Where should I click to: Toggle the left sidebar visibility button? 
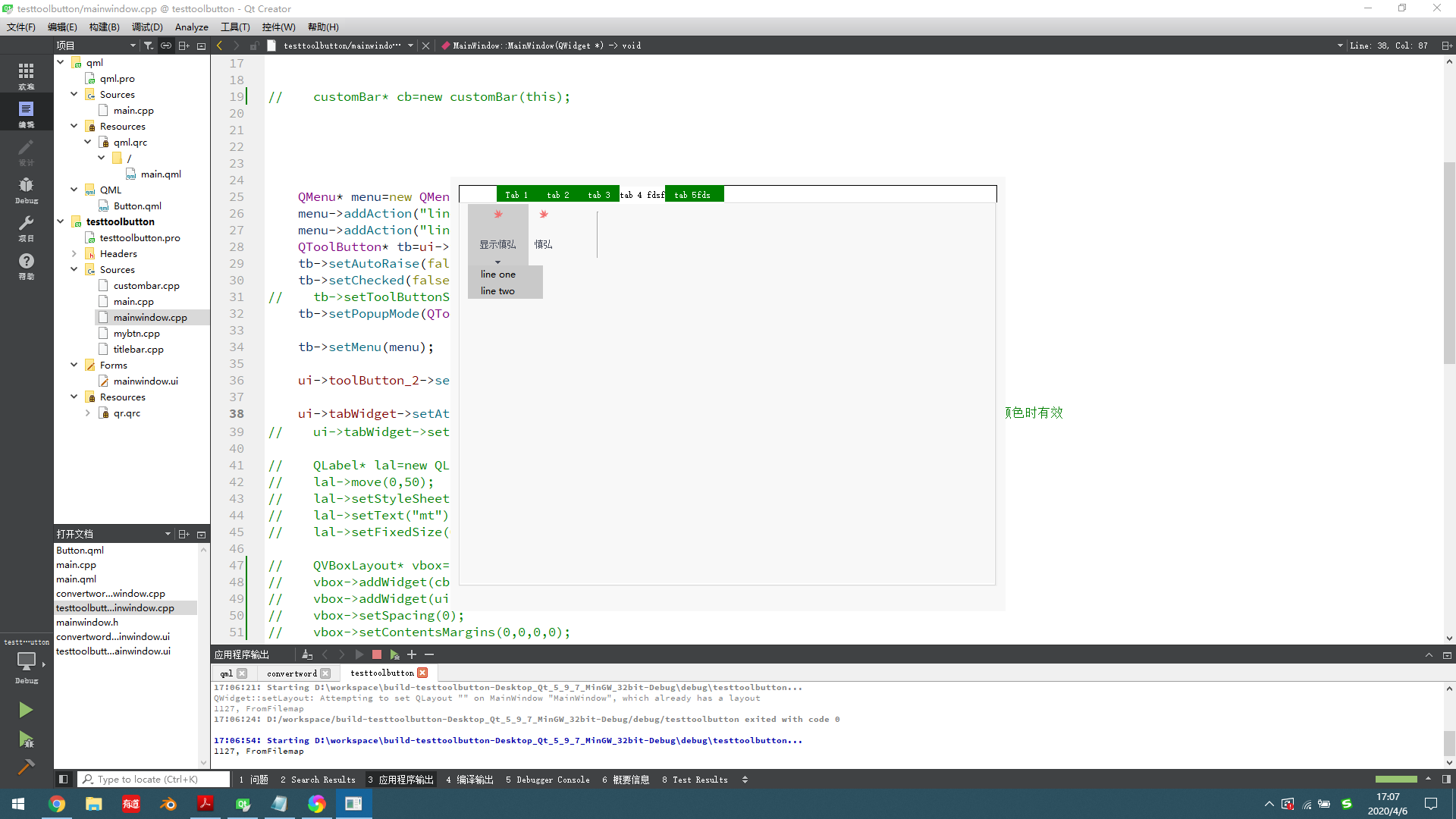tap(64, 779)
